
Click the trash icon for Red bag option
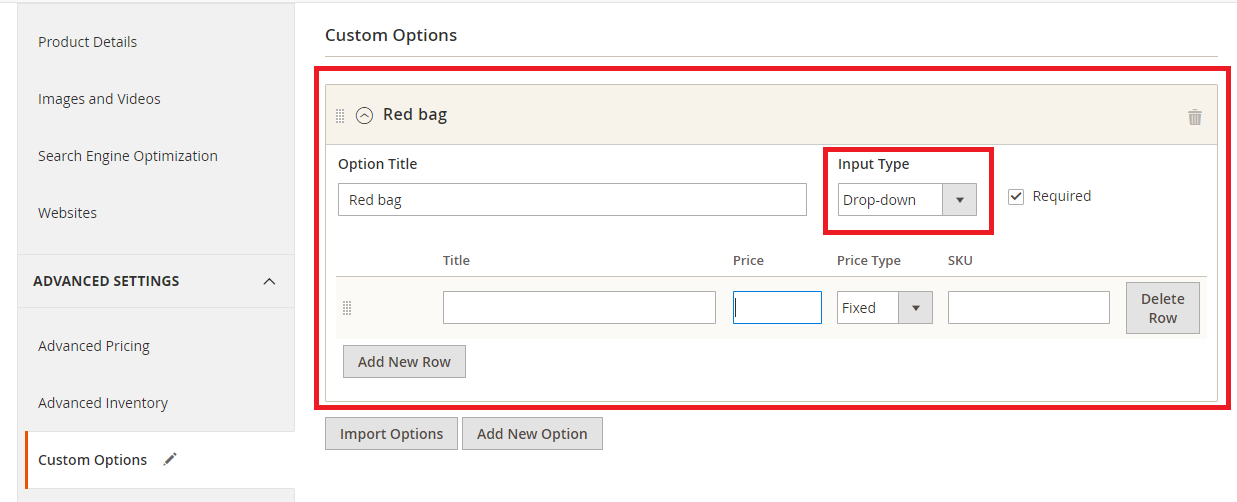pyautogui.click(x=1194, y=117)
